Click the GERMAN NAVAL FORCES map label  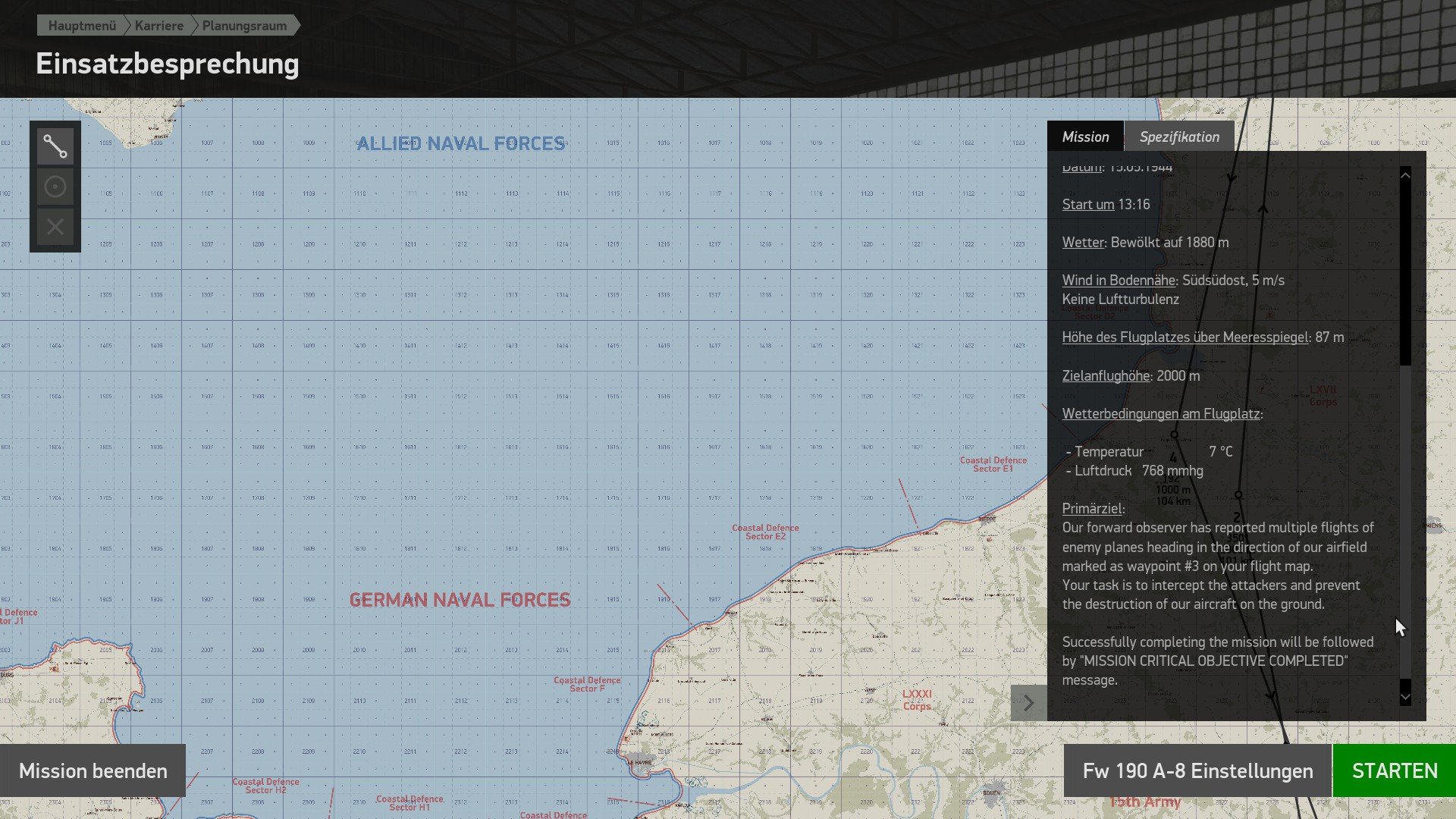pos(460,600)
